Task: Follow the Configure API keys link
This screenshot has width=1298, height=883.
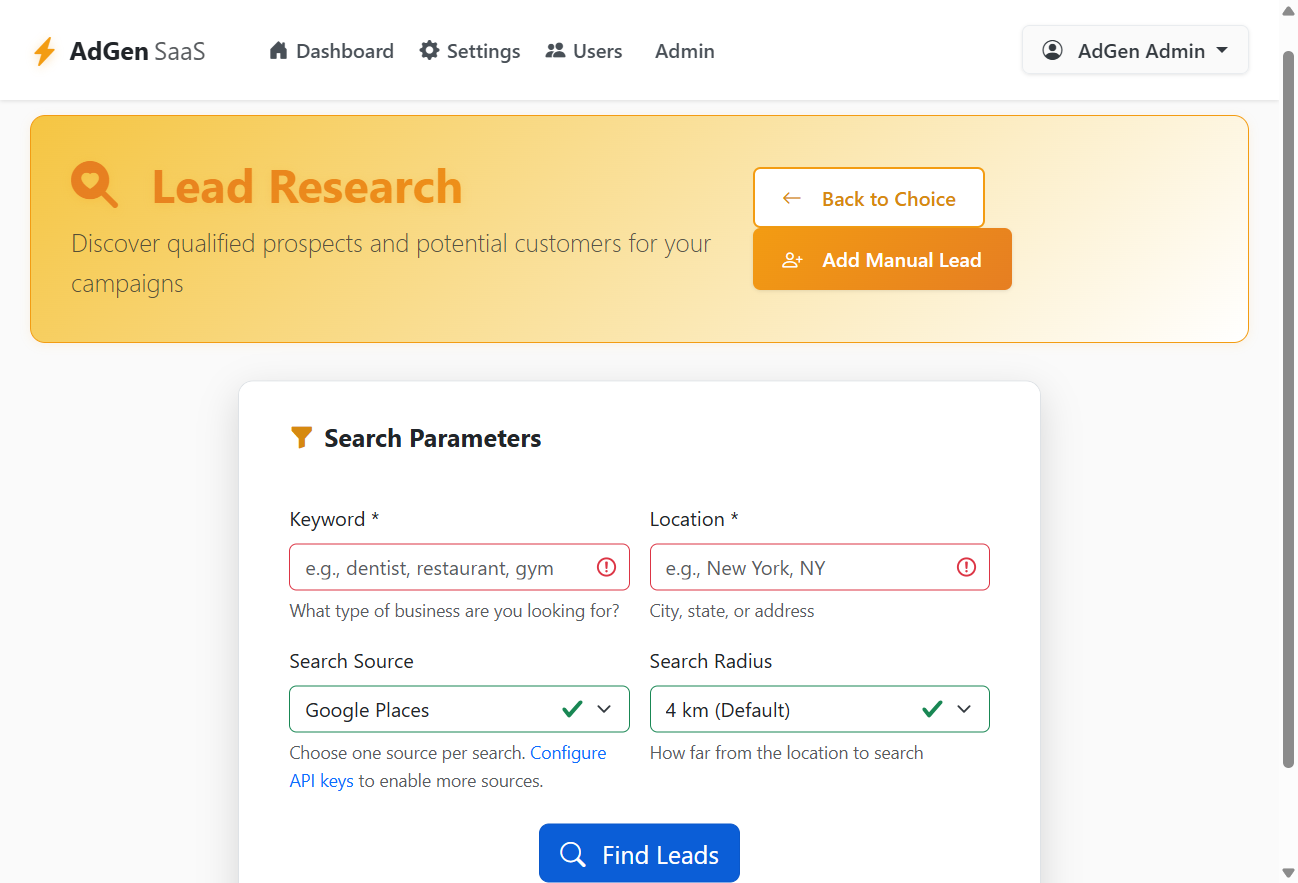Action: (x=448, y=767)
